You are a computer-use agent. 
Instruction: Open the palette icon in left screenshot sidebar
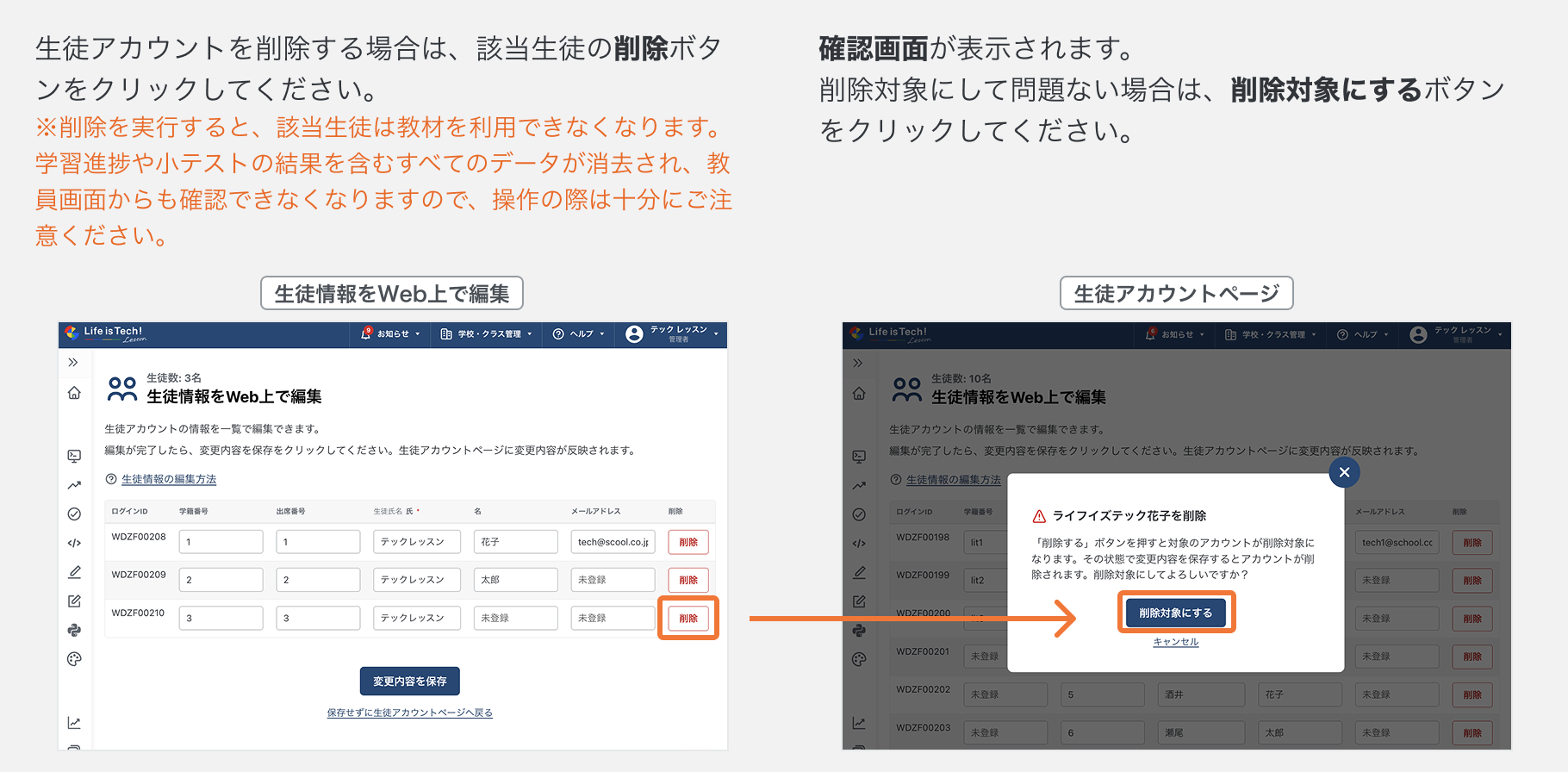click(x=74, y=659)
